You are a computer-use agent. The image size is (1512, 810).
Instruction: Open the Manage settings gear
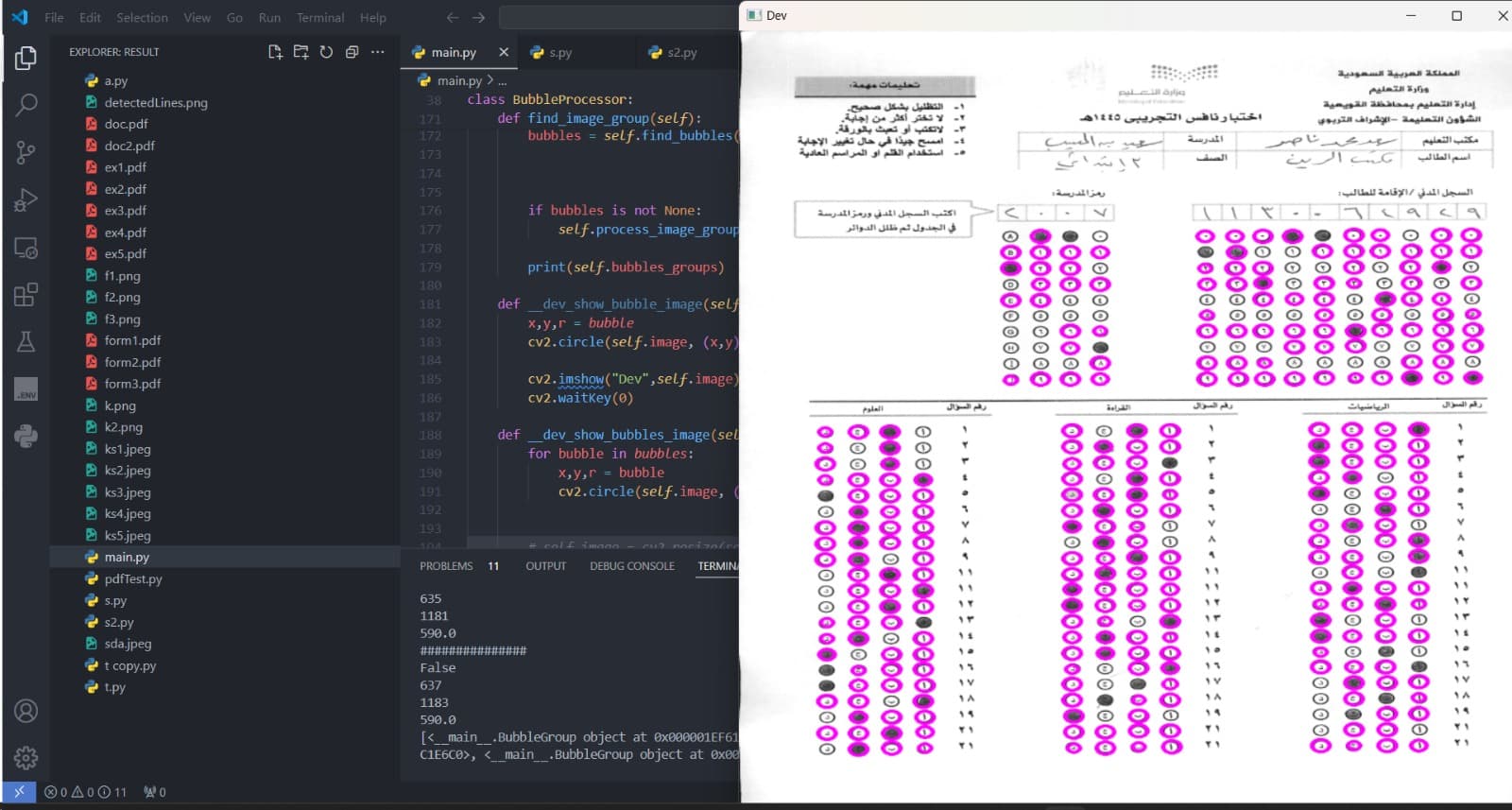pos(26,757)
